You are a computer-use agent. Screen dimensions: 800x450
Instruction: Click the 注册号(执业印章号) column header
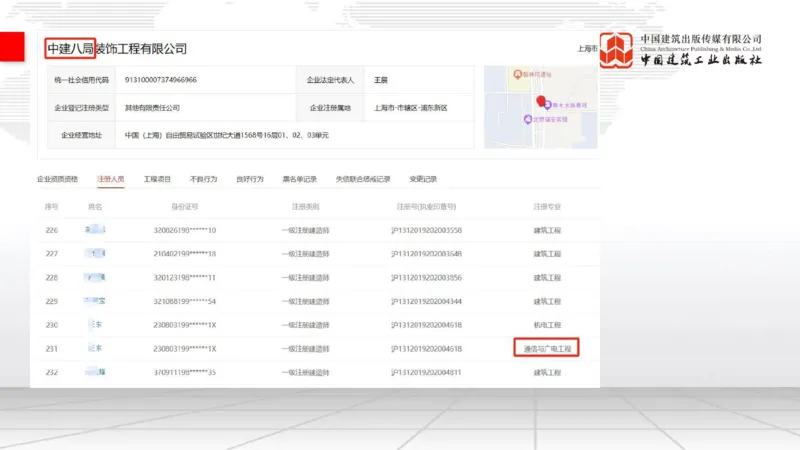point(426,207)
